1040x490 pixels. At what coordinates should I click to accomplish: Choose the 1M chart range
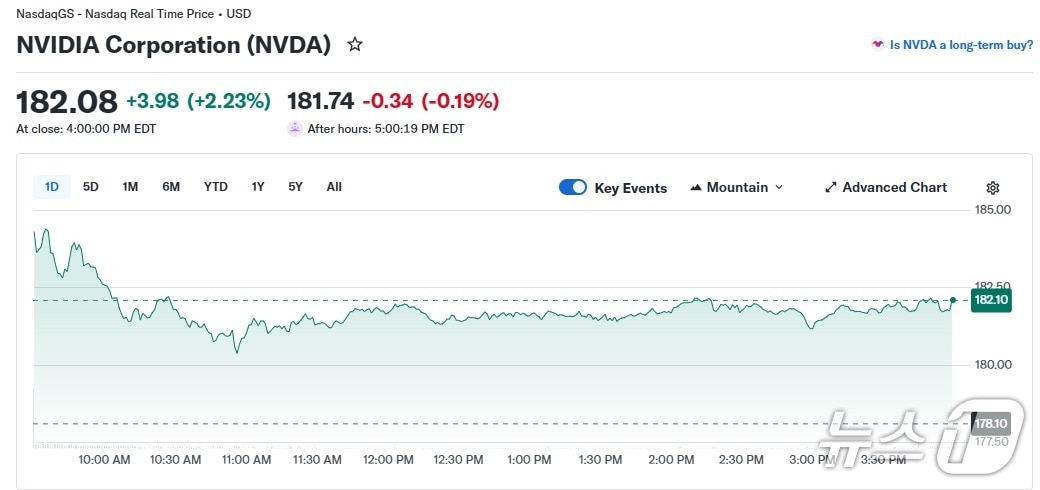[130, 187]
